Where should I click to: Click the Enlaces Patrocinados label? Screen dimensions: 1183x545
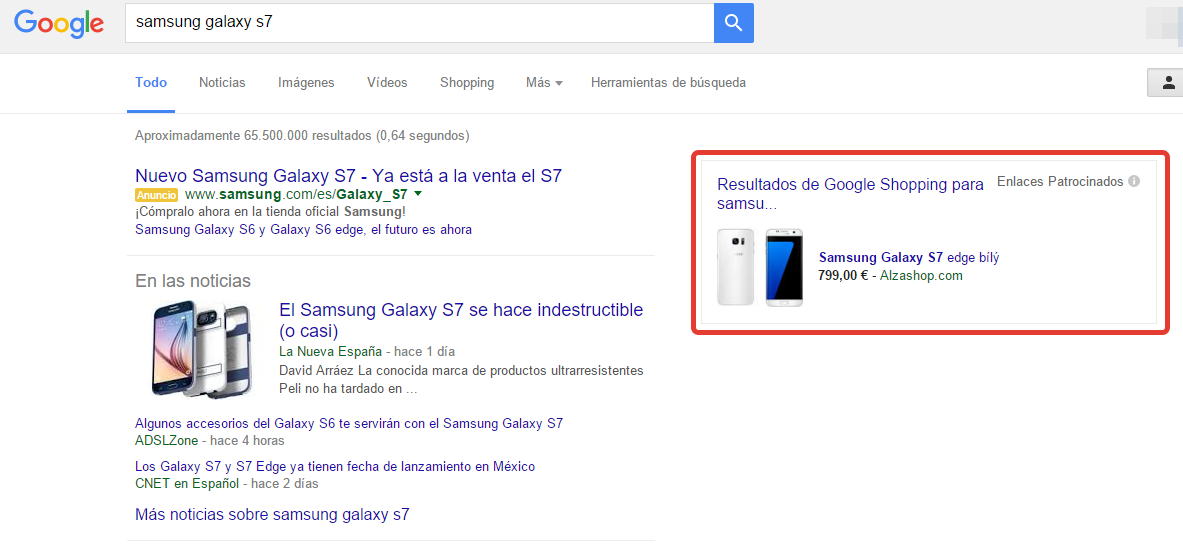(x=1060, y=182)
